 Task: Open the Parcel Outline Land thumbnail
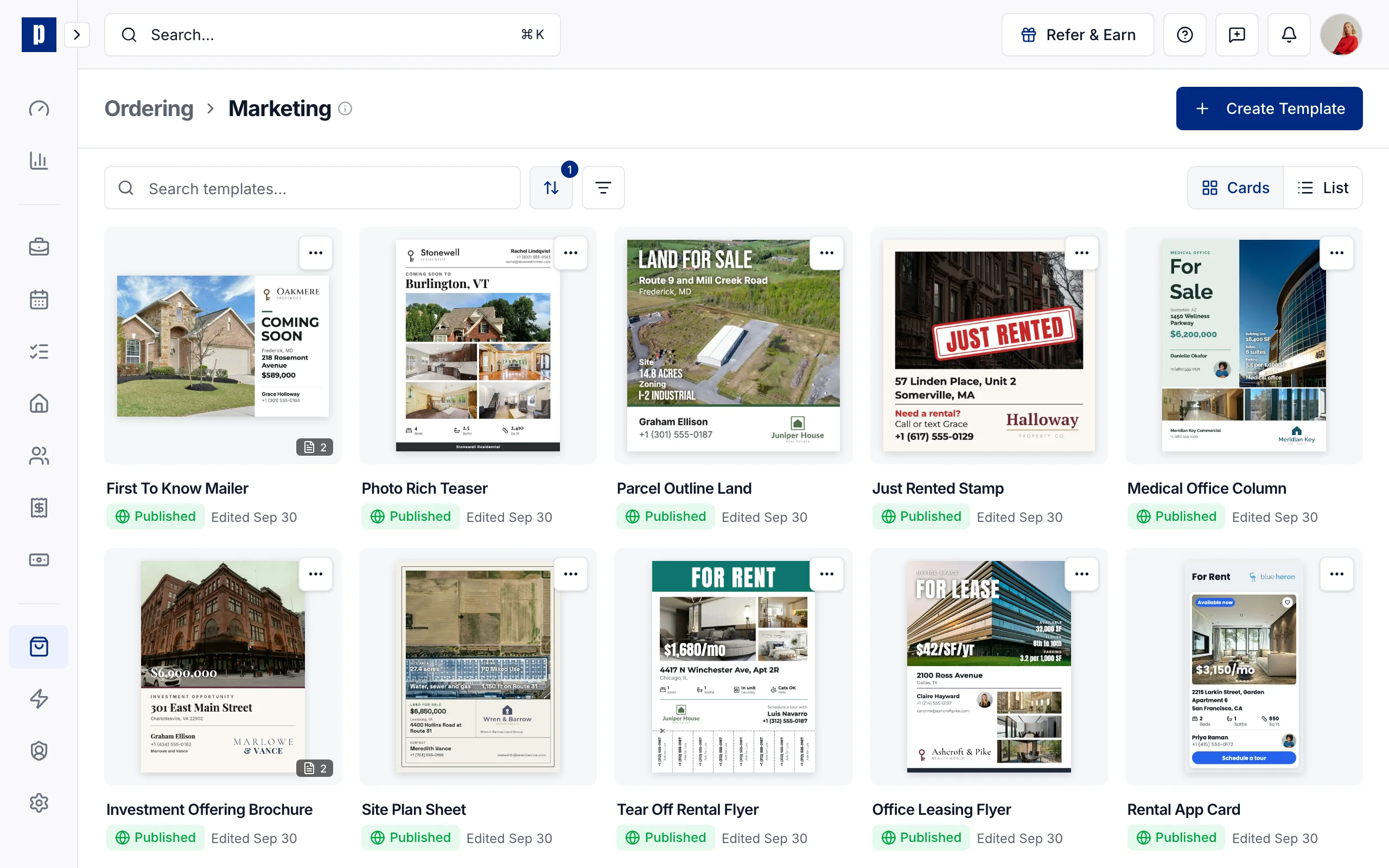click(x=733, y=346)
